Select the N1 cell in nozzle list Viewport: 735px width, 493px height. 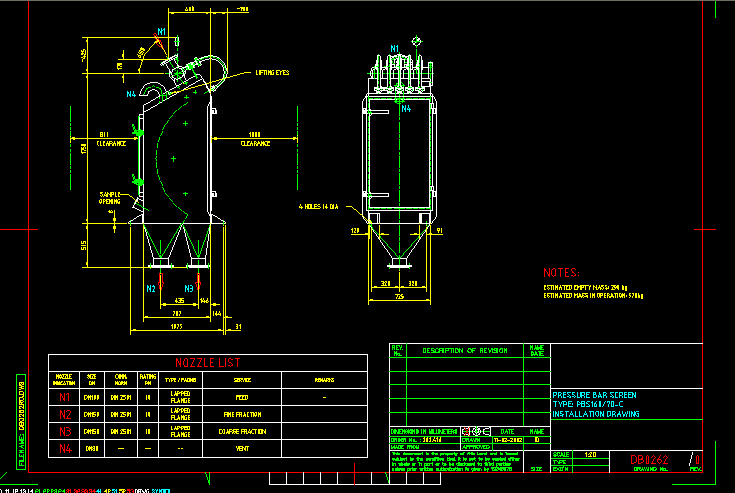tap(64, 397)
